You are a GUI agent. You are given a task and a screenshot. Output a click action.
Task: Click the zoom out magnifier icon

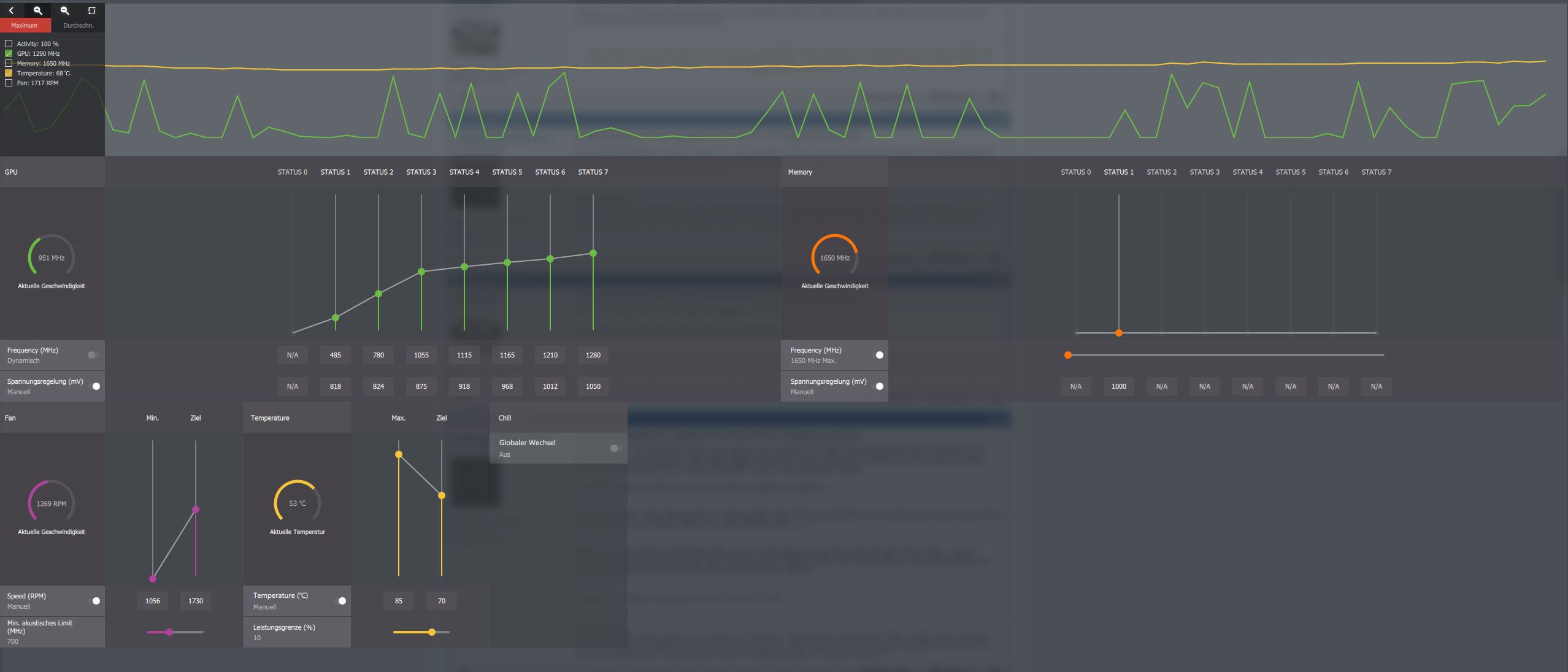[x=65, y=10]
